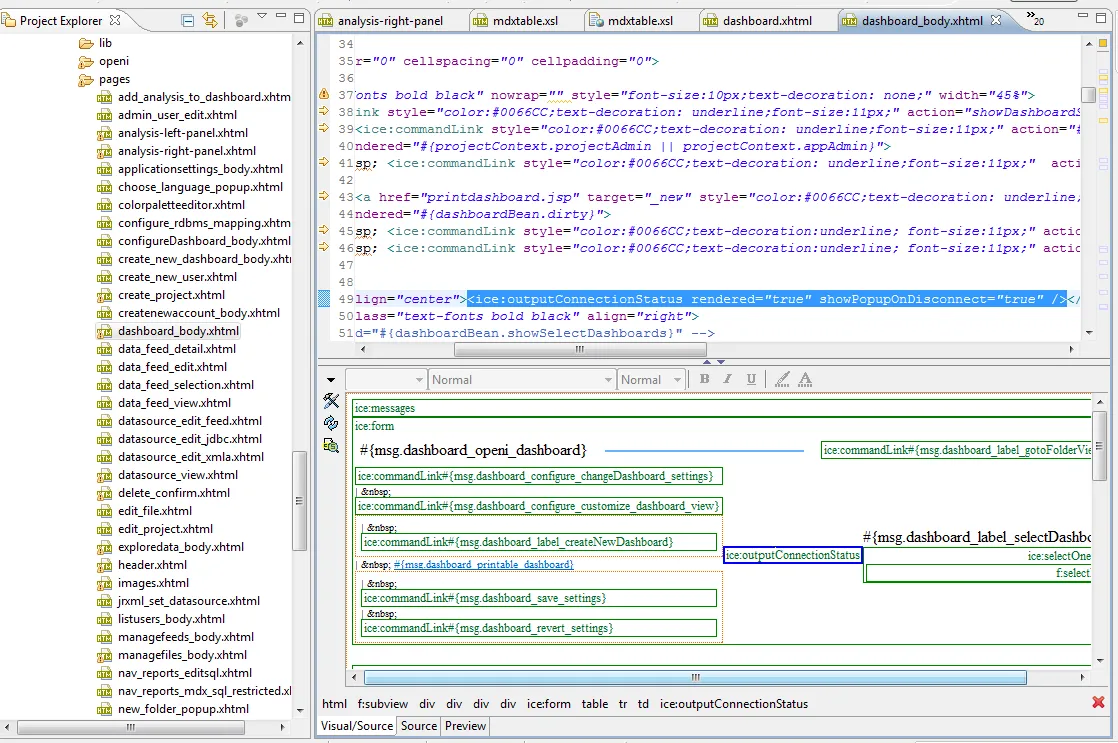Click the red X icon in tag path bar
Screen dimensions: 1118x743
pyautogui.click(x=1098, y=703)
